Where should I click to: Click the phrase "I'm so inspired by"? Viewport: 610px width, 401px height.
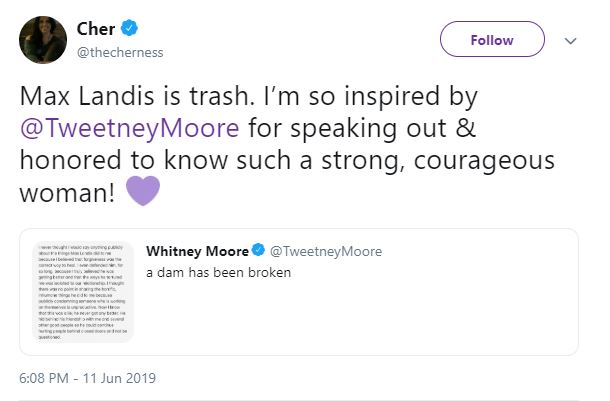[x=372, y=99]
